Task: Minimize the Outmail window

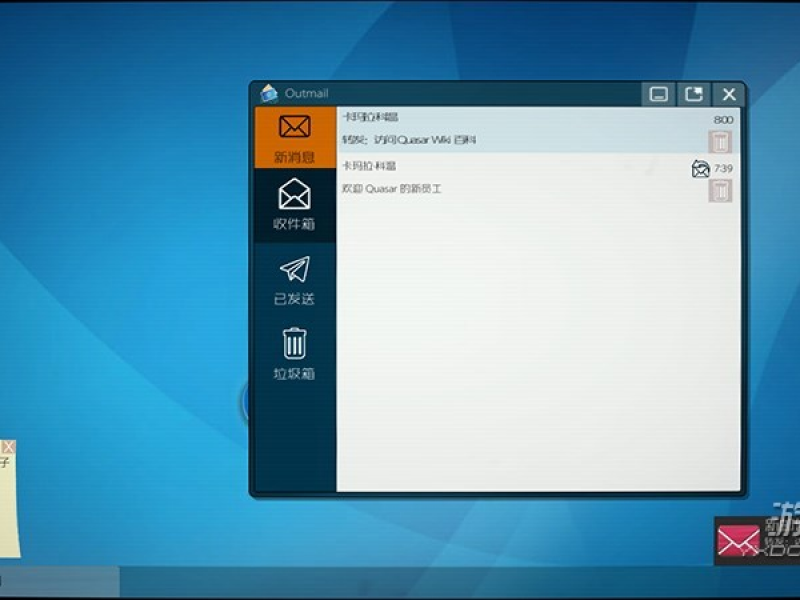Action: point(659,94)
